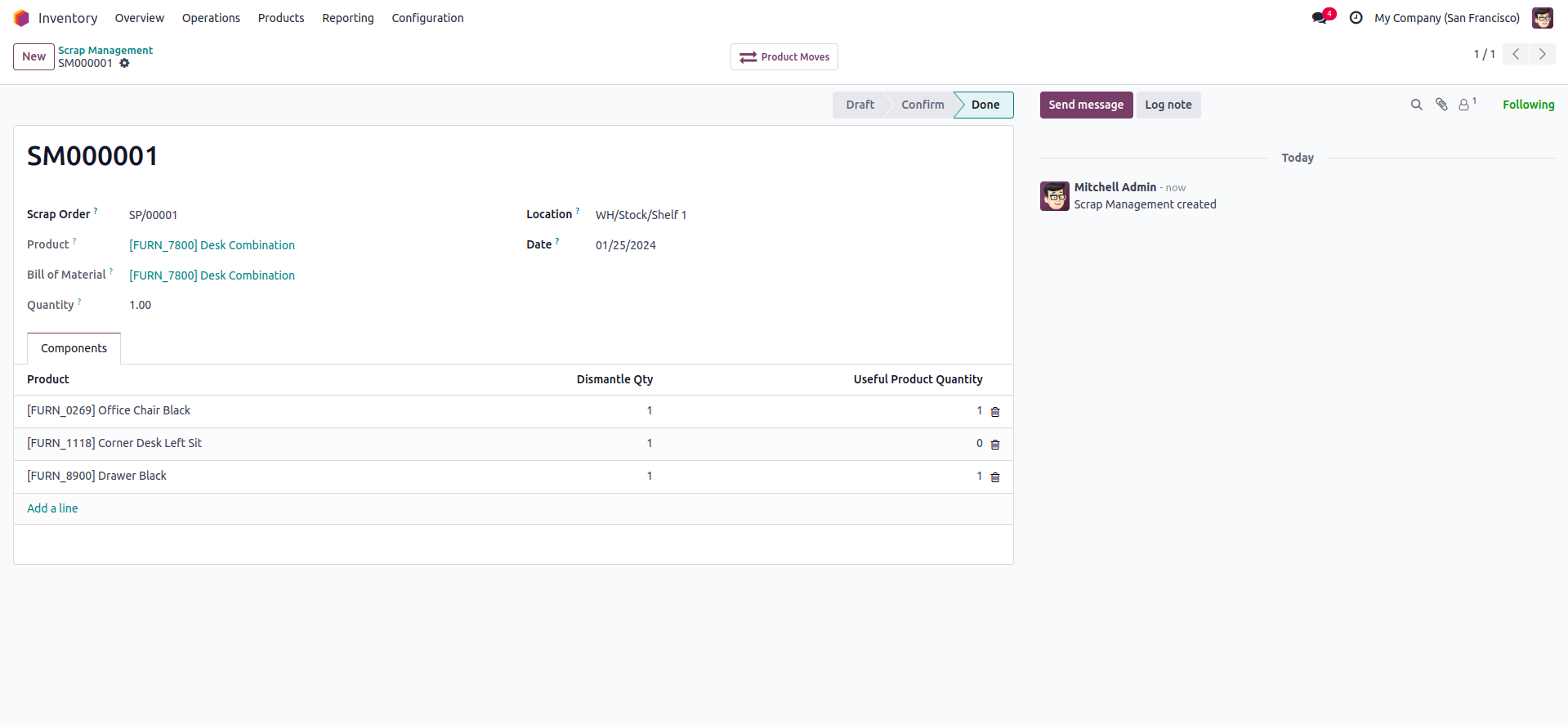Screen dimensions: 1568x725
Task: Remove the Corner Desk Left Sit line
Action: (995, 445)
